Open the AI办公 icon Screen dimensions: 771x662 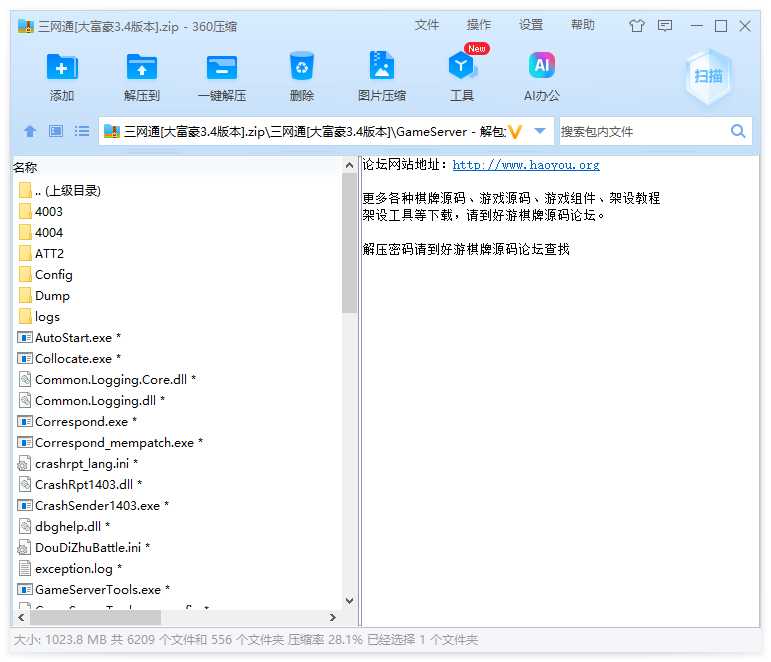pyautogui.click(x=541, y=65)
